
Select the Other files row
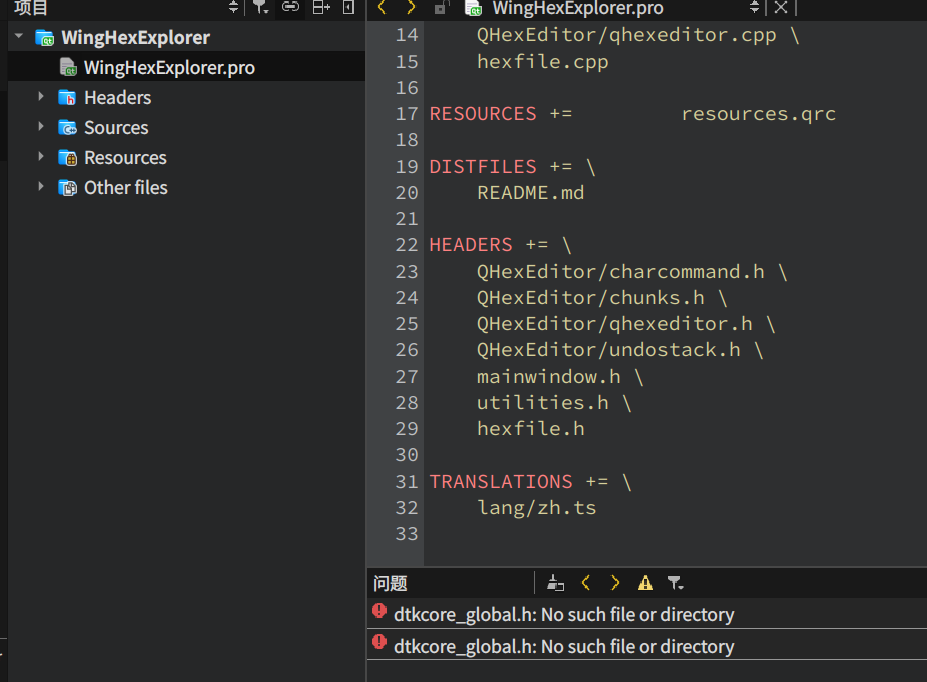(x=186, y=188)
